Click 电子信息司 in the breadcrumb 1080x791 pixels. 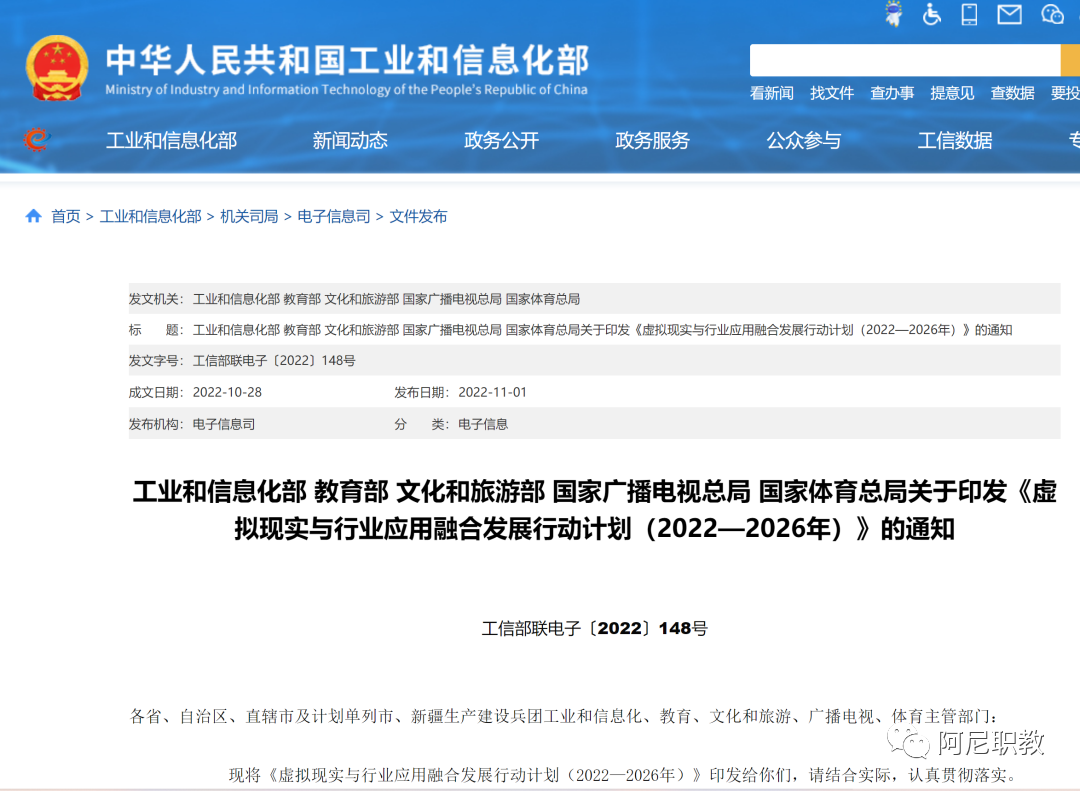click(333, 216)
